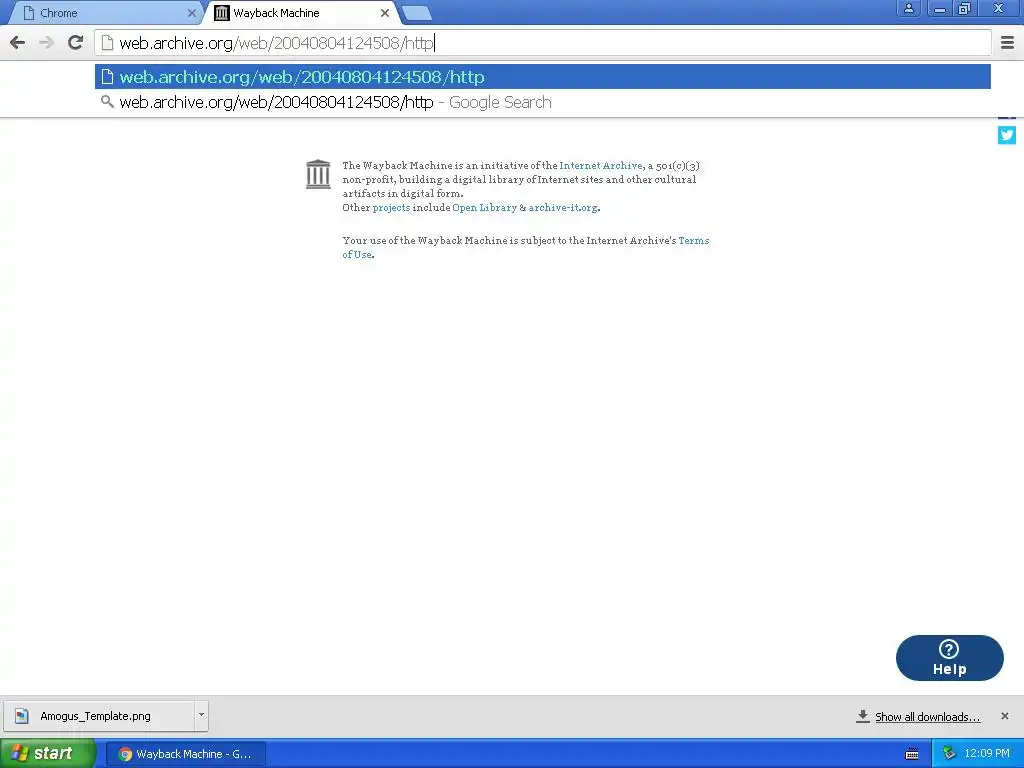Restore down the Chrome window
Viewport: 1024px width, 768px height.
965,8
